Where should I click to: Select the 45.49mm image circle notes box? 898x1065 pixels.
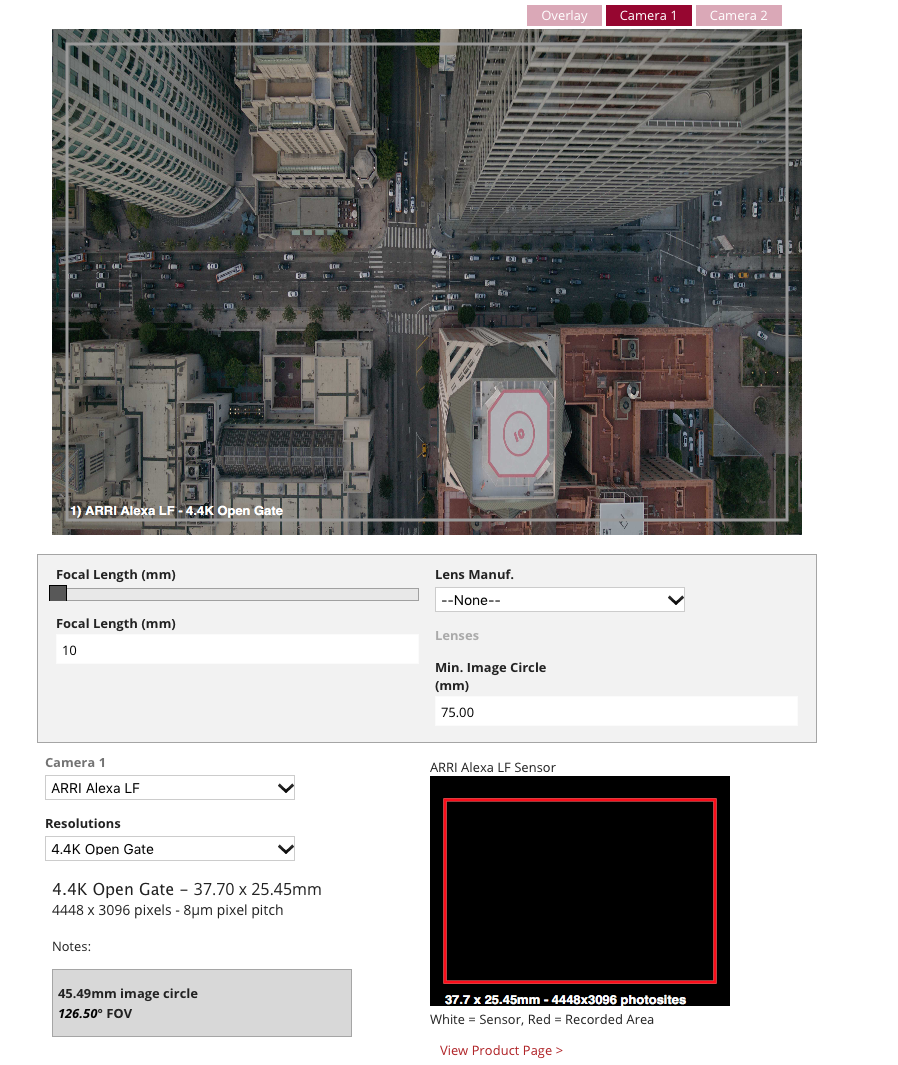[201, 1003]
